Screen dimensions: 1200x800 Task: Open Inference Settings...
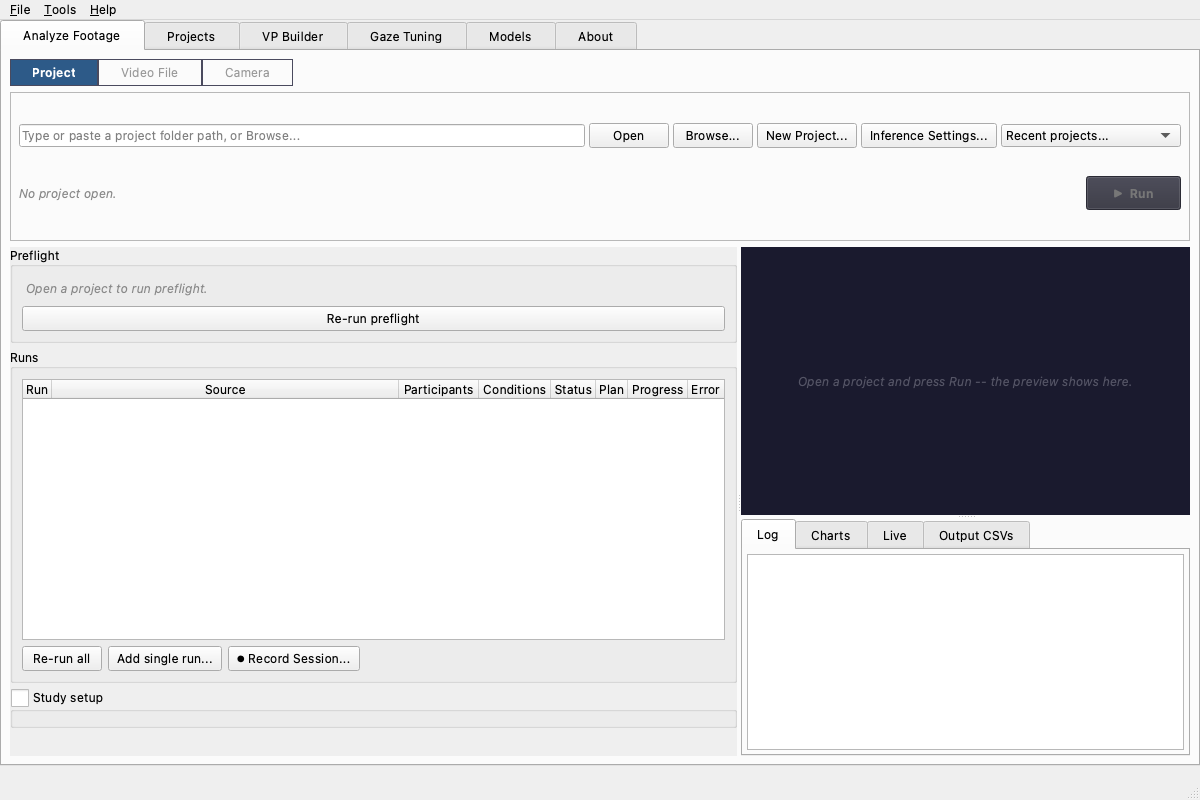pyautogui.click(x=928, y=135)
